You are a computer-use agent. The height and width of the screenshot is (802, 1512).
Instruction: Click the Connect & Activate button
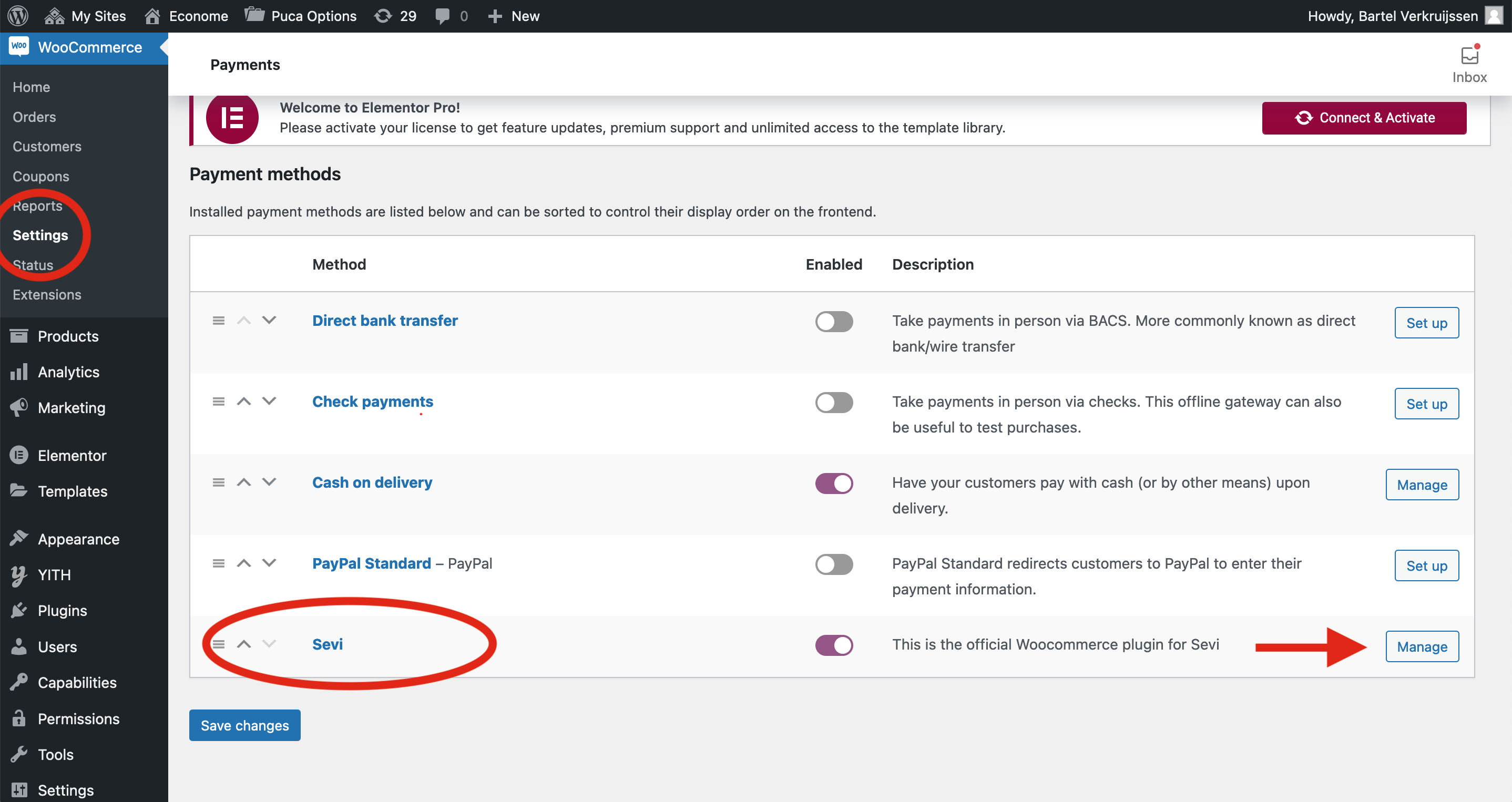coord(1364,118)
